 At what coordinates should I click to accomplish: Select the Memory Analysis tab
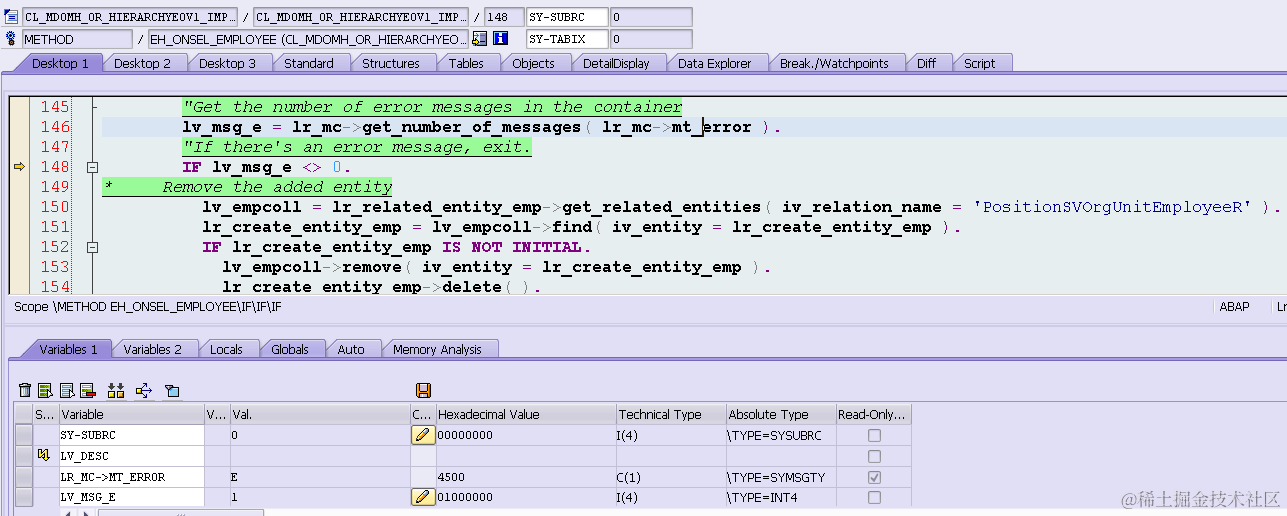coord(437,349)
